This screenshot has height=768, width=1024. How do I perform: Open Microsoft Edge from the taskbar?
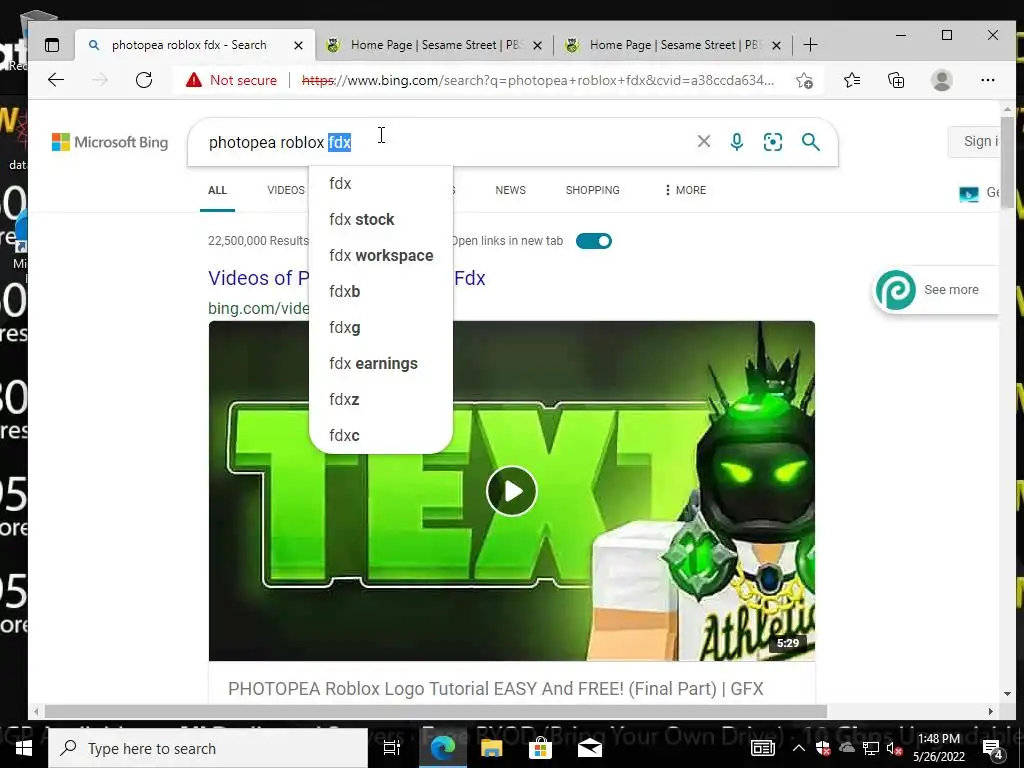442,748
